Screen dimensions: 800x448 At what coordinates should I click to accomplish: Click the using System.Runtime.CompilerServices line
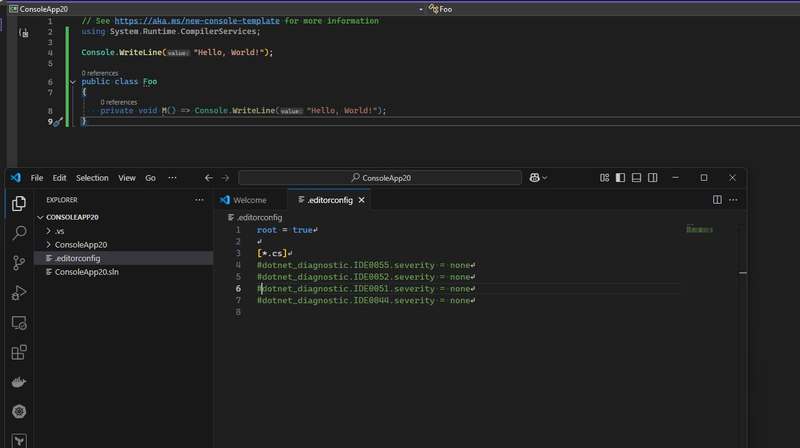tap(171, 31)
